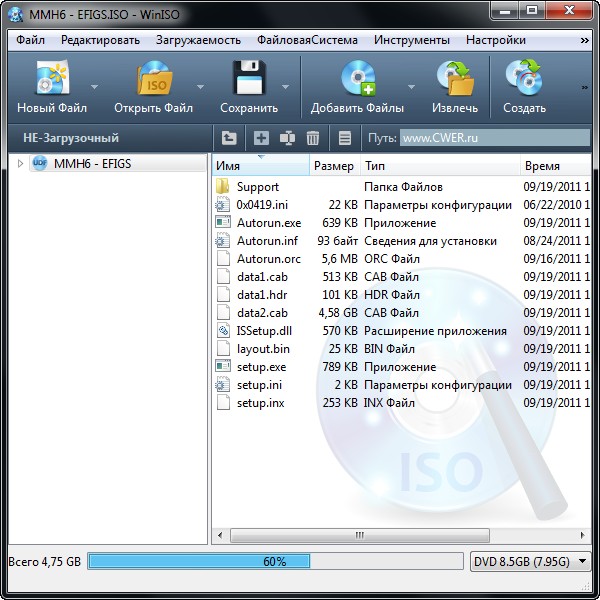Click the view mode list icon
Viewport: 600px width, 600px height.
click(x=345, y=138)
